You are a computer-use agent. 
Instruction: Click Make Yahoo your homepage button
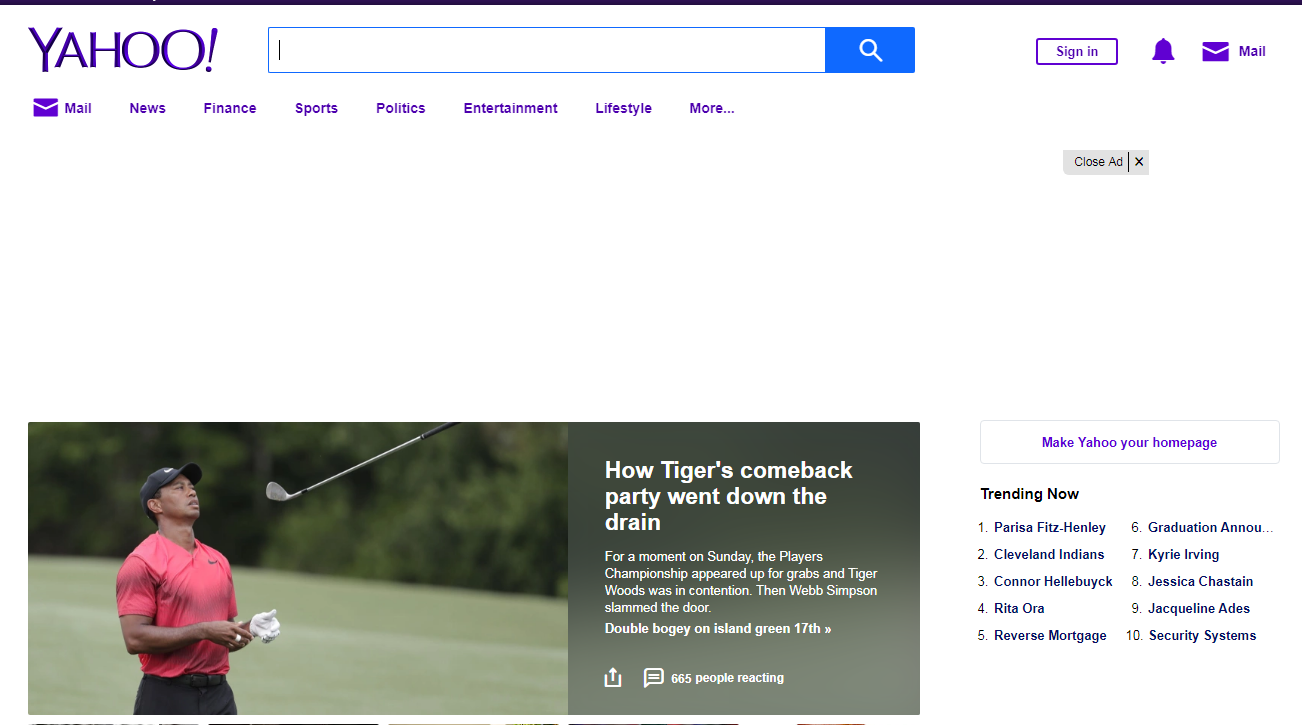tap(1130, 442)
